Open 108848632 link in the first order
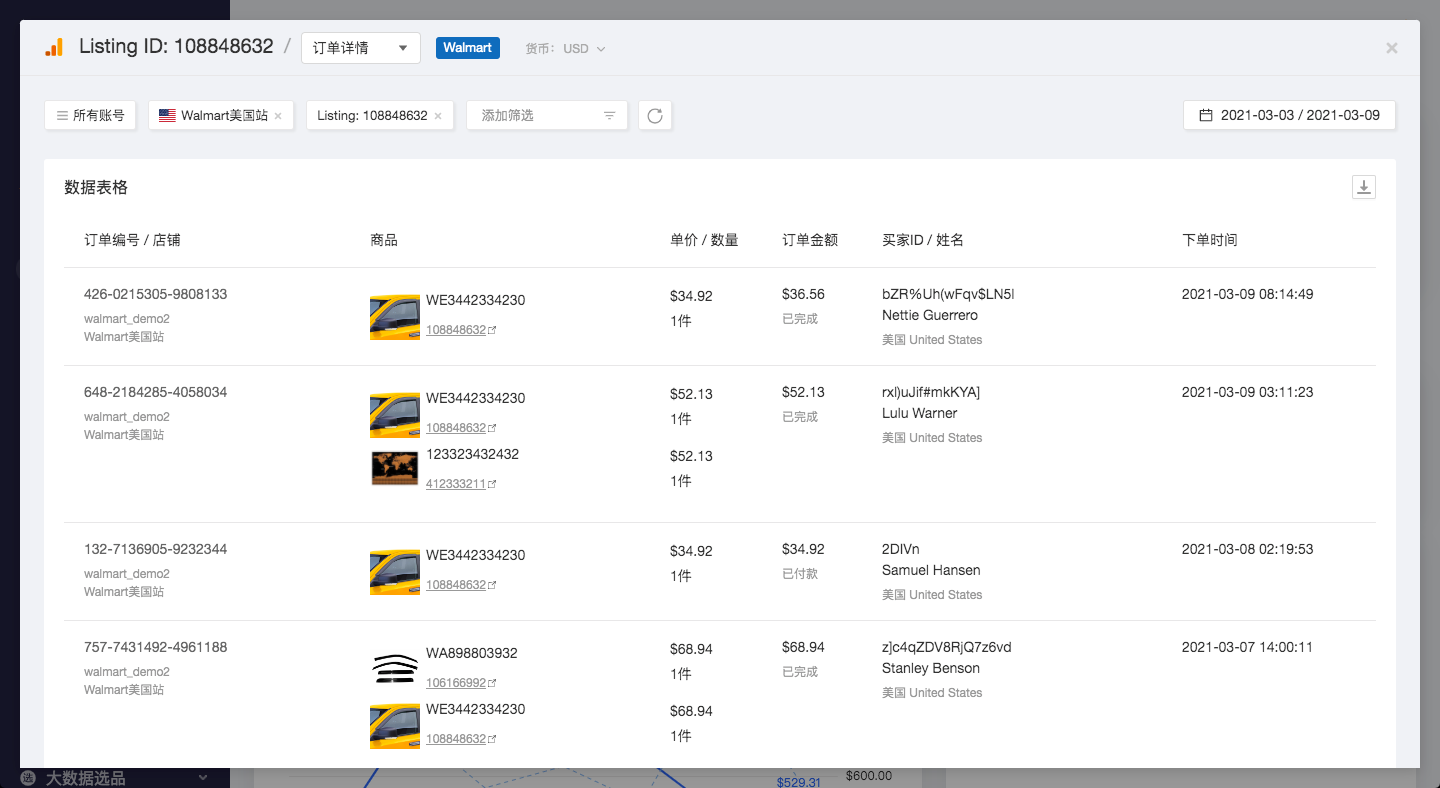This screenshot has height=788, width=1440. [456, 330]
